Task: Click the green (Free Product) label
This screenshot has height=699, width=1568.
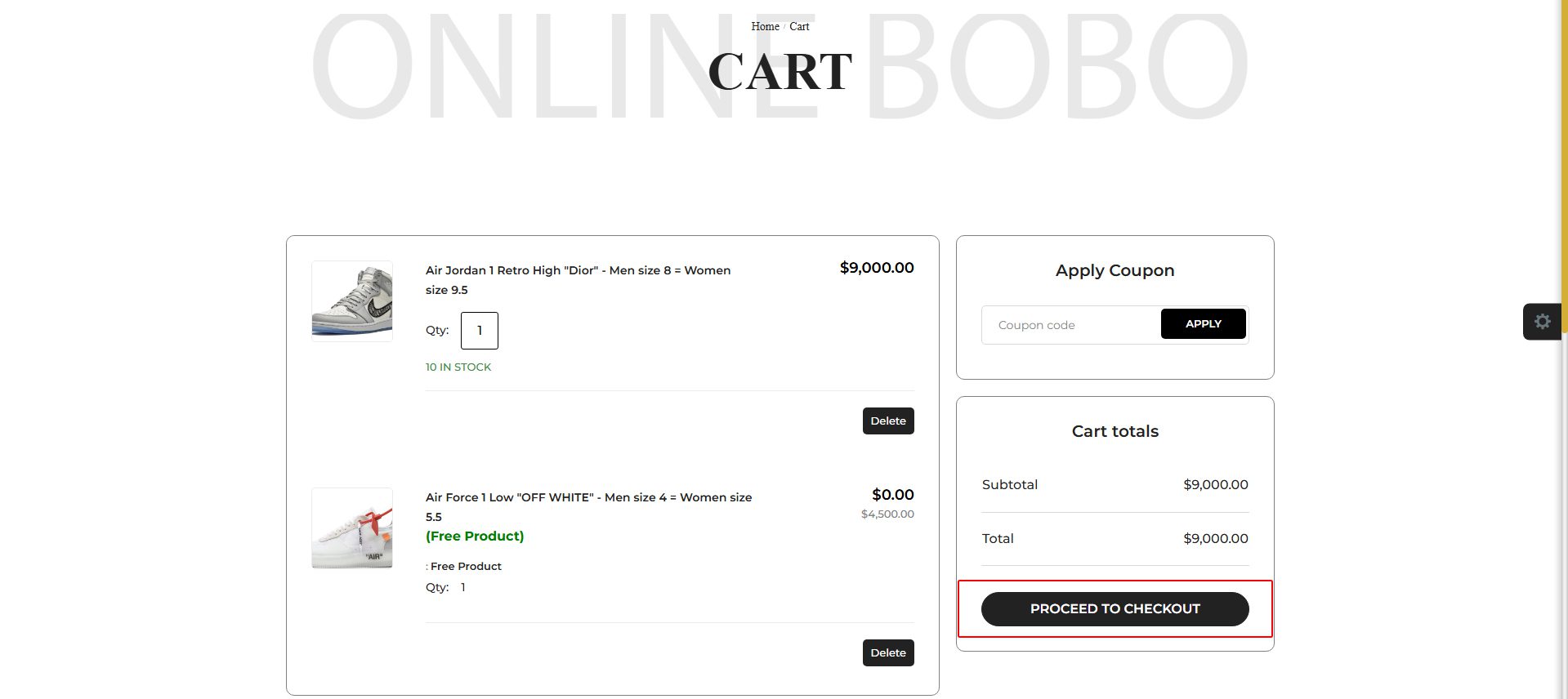Action: point(475,536)
